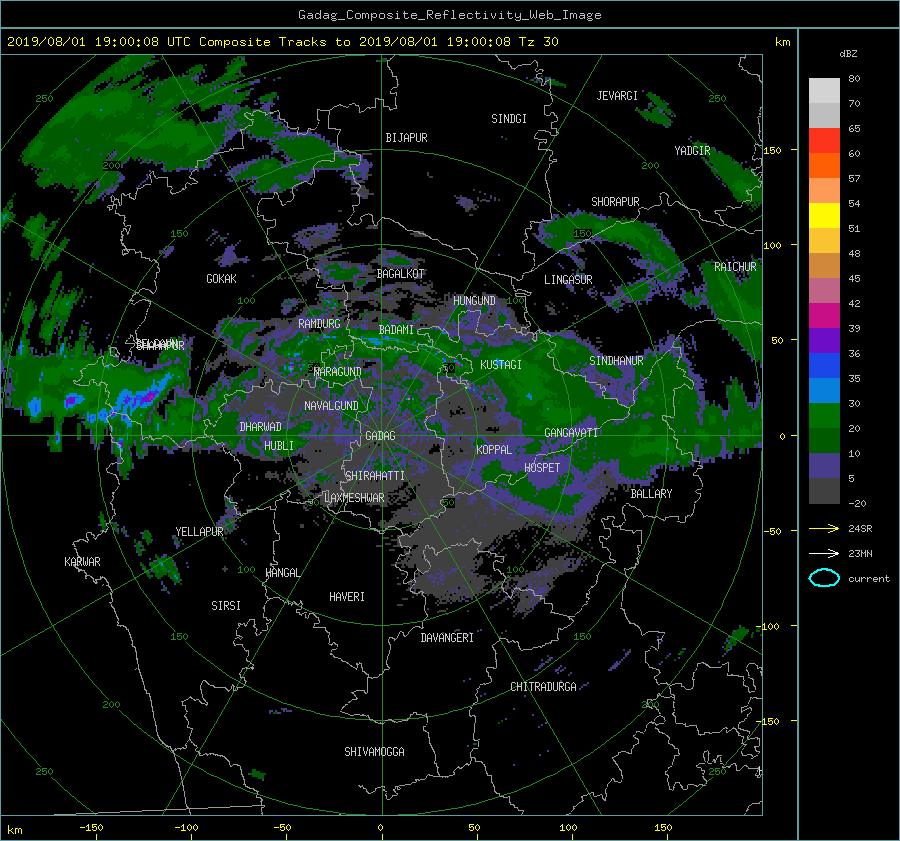Click the KOPPAL city label
900x841 pixels.
494,449
